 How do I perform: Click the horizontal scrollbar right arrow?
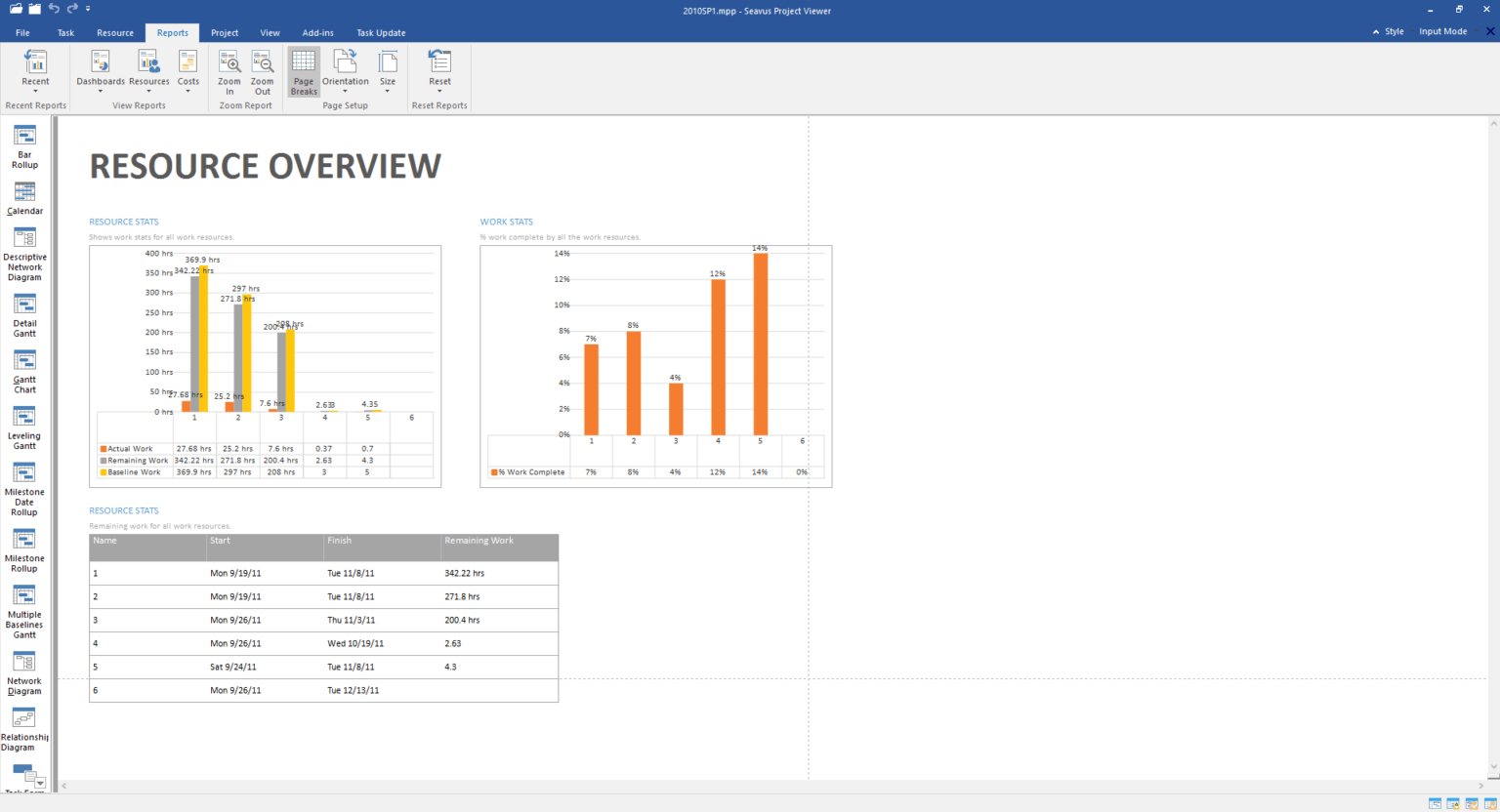[x=1481, y=786]
